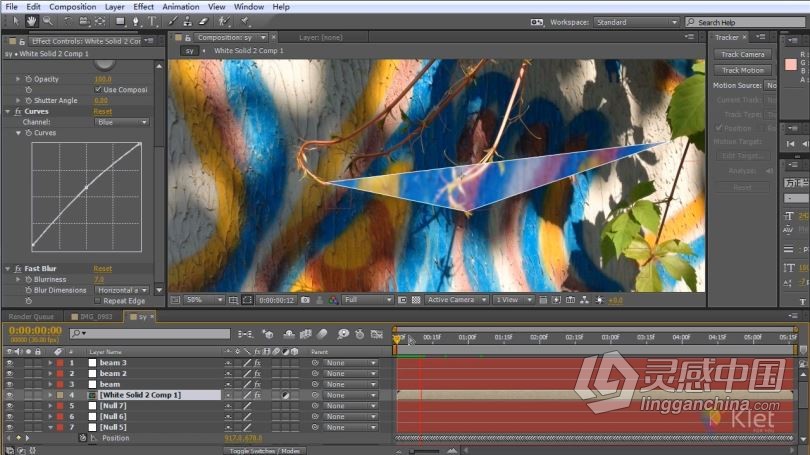Click the motion blur enable icon in timeline
Viewport: 810px width, 455px height.
[x=322, y=334]
